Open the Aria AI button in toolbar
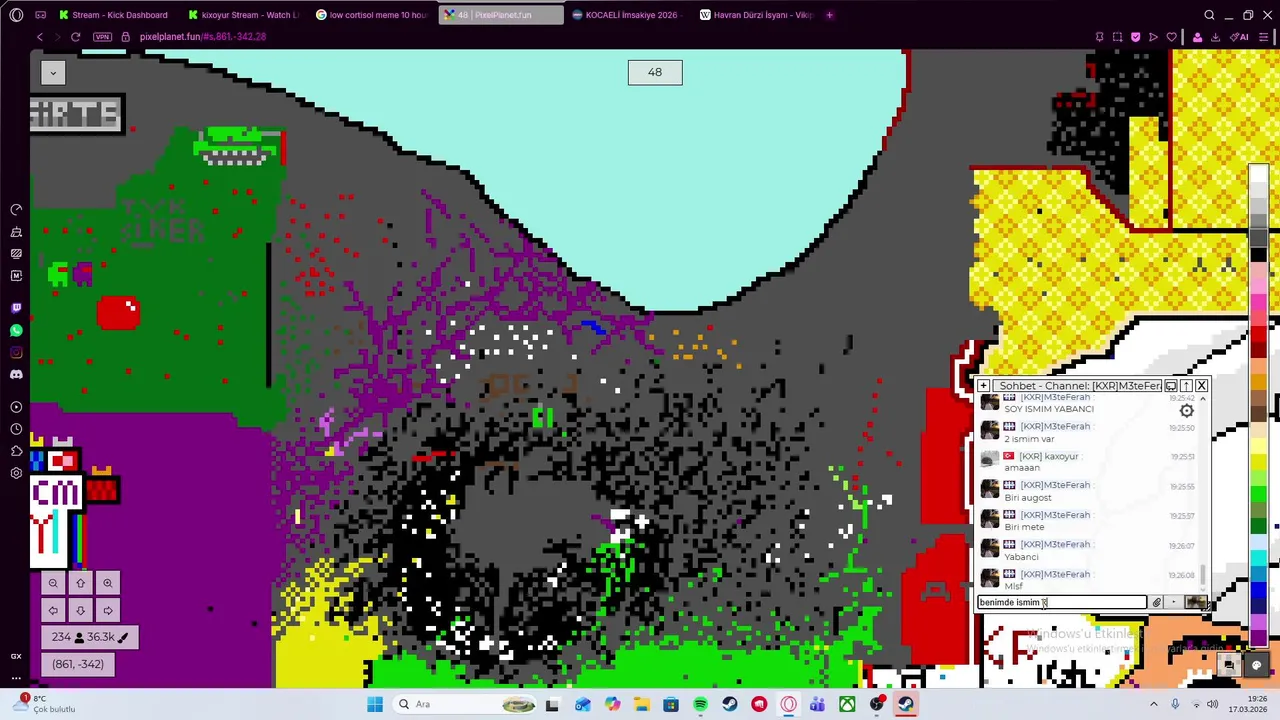The width and height of the screenshot is (1280, 720). tap(1240, 37)
